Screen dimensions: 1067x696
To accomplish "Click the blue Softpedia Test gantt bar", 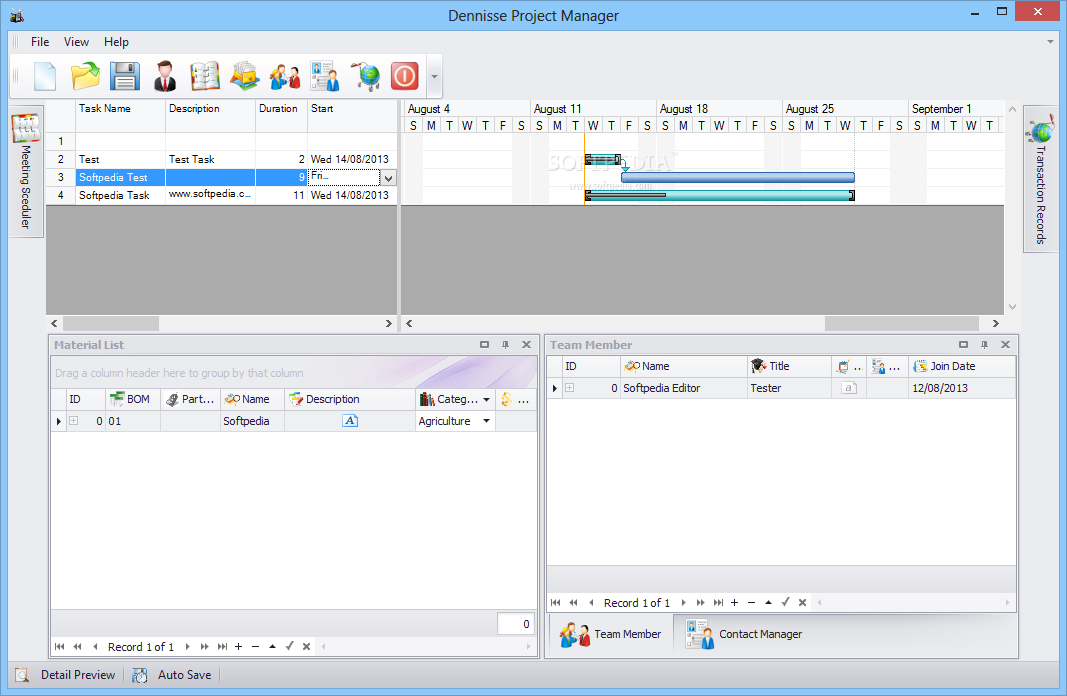I will pos(738,178).
